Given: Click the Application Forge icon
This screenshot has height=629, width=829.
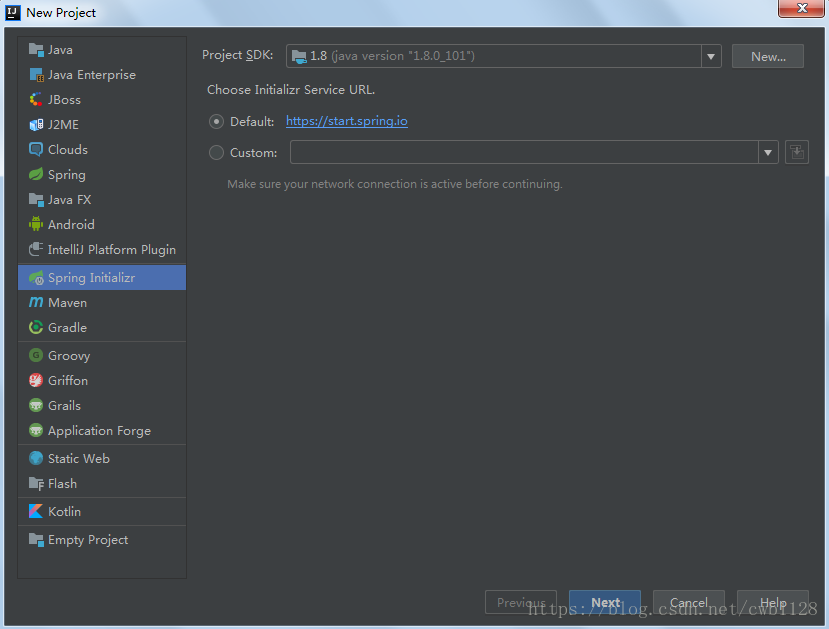Looking at the screenshot, I should click(36, 430).
